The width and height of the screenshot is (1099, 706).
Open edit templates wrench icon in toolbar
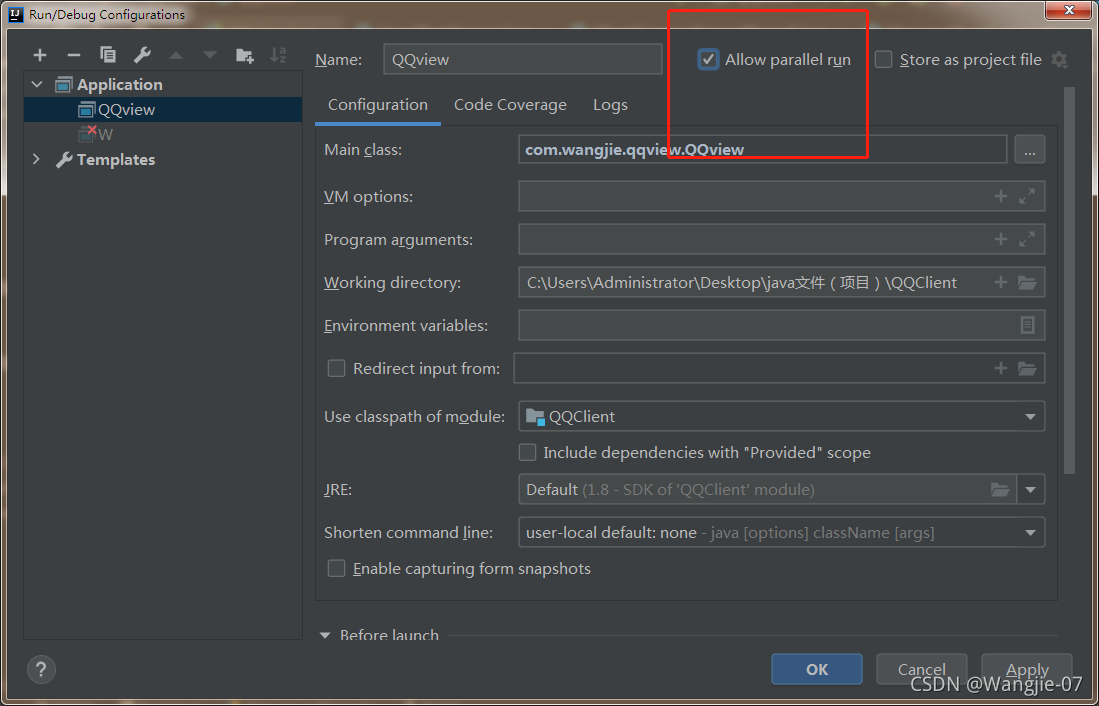tap(142, 55)
